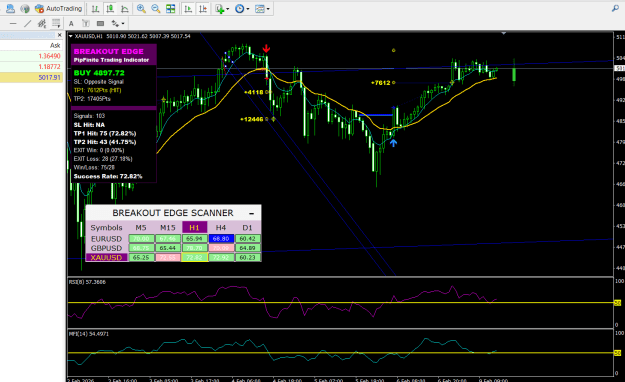Switch chart to candlestick style

click(110, 9)
